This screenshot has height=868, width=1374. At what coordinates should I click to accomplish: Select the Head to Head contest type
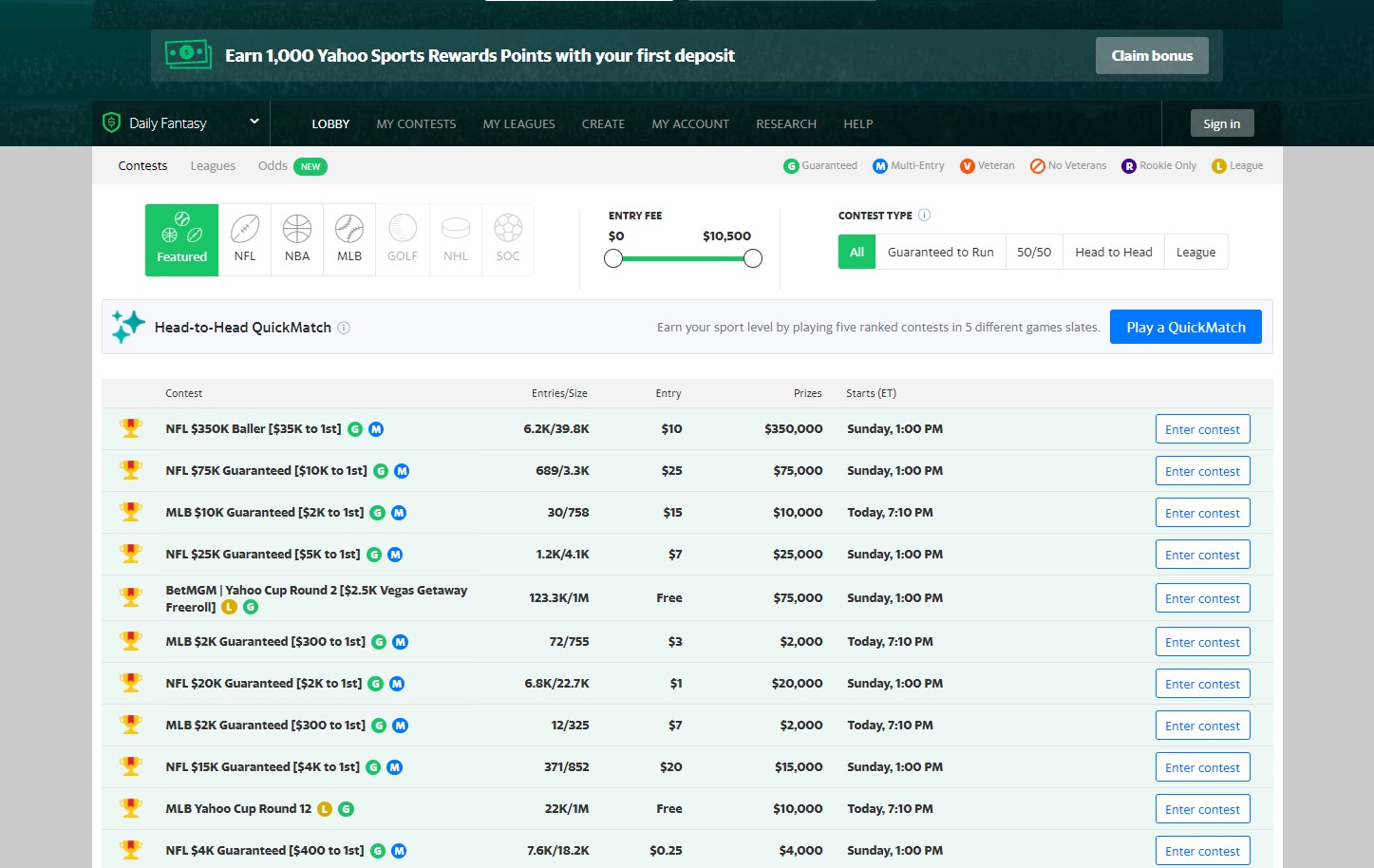pos(1114,252)
